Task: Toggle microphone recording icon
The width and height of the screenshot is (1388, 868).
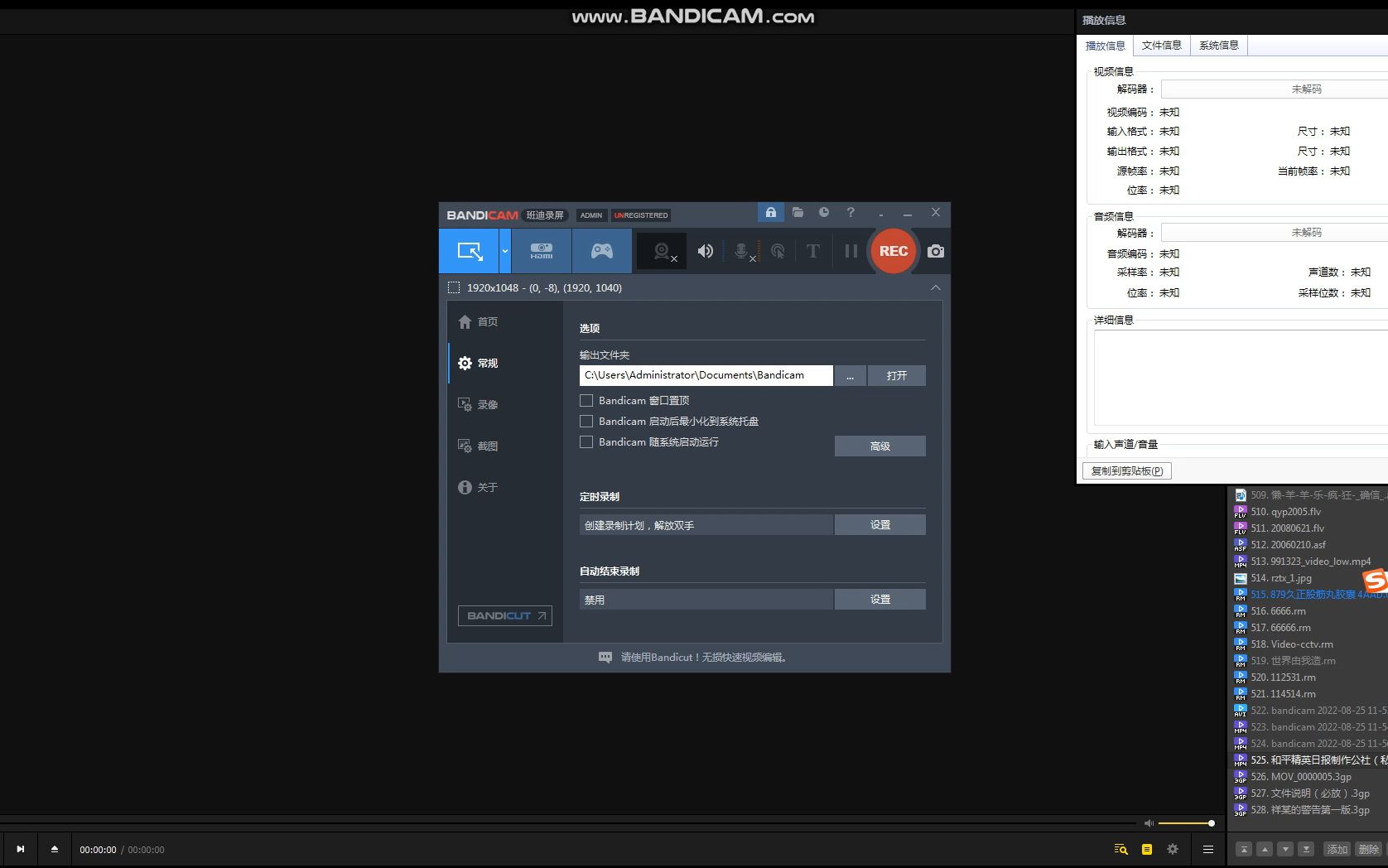Action: pyautogui.click(x=743, y=251)
